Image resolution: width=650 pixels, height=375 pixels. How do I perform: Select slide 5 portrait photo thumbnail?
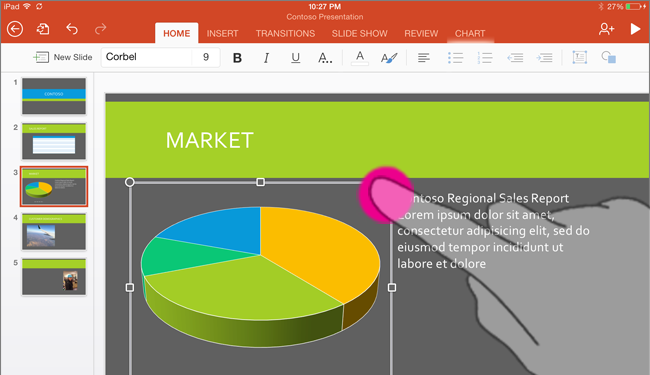[x=54, y=277]
